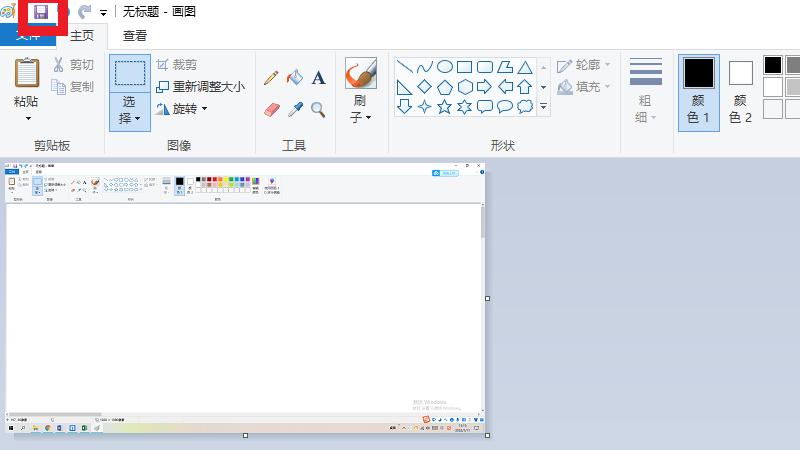Pick the black swatch in color palette

(x=773, y=65)
